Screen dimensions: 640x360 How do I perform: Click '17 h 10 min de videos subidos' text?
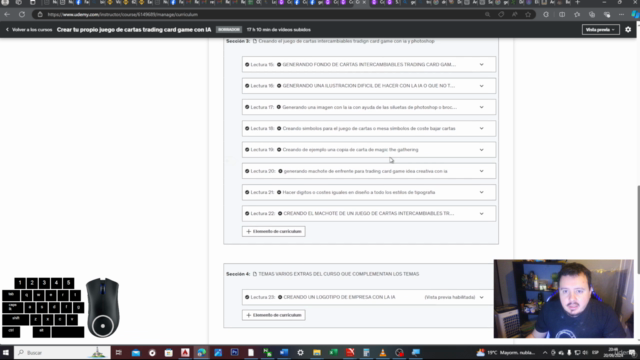(278, 30)
